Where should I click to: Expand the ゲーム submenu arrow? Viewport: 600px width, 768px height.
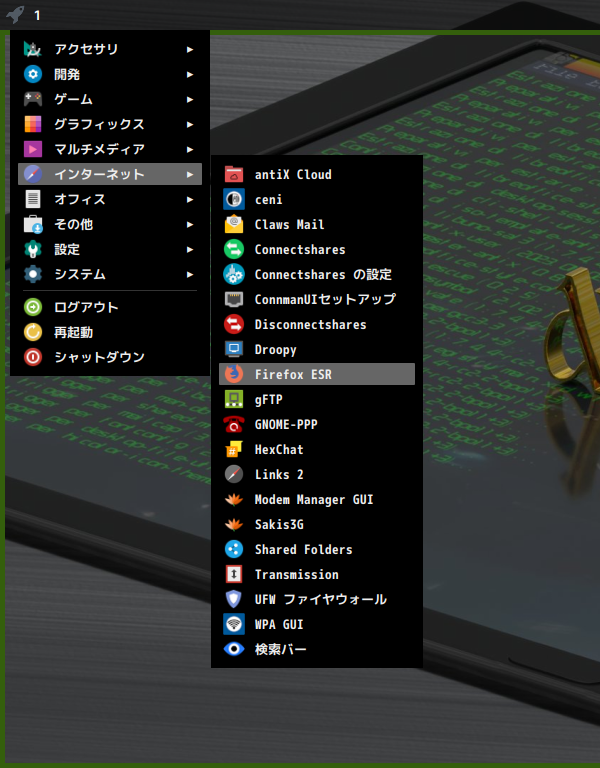(x=190, y=99)
